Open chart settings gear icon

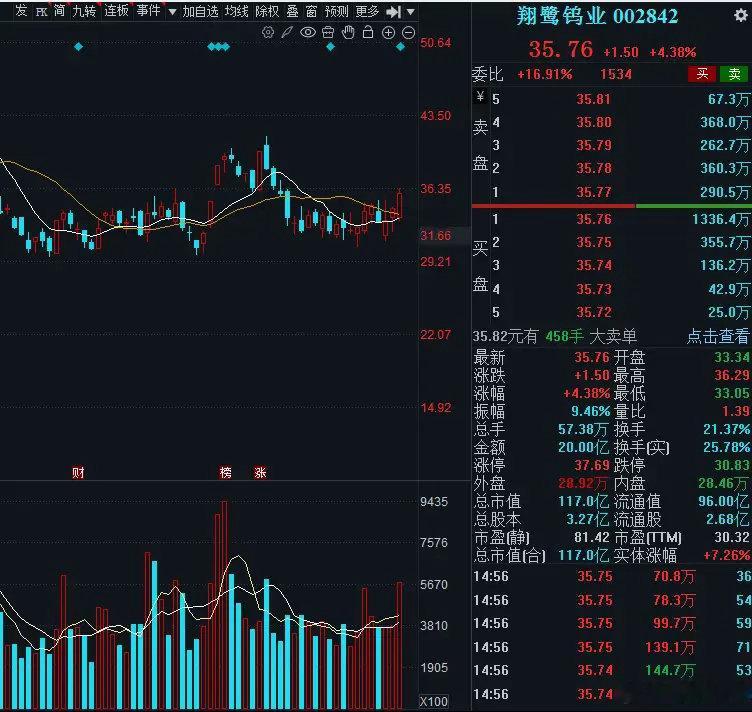click(268, 33)
